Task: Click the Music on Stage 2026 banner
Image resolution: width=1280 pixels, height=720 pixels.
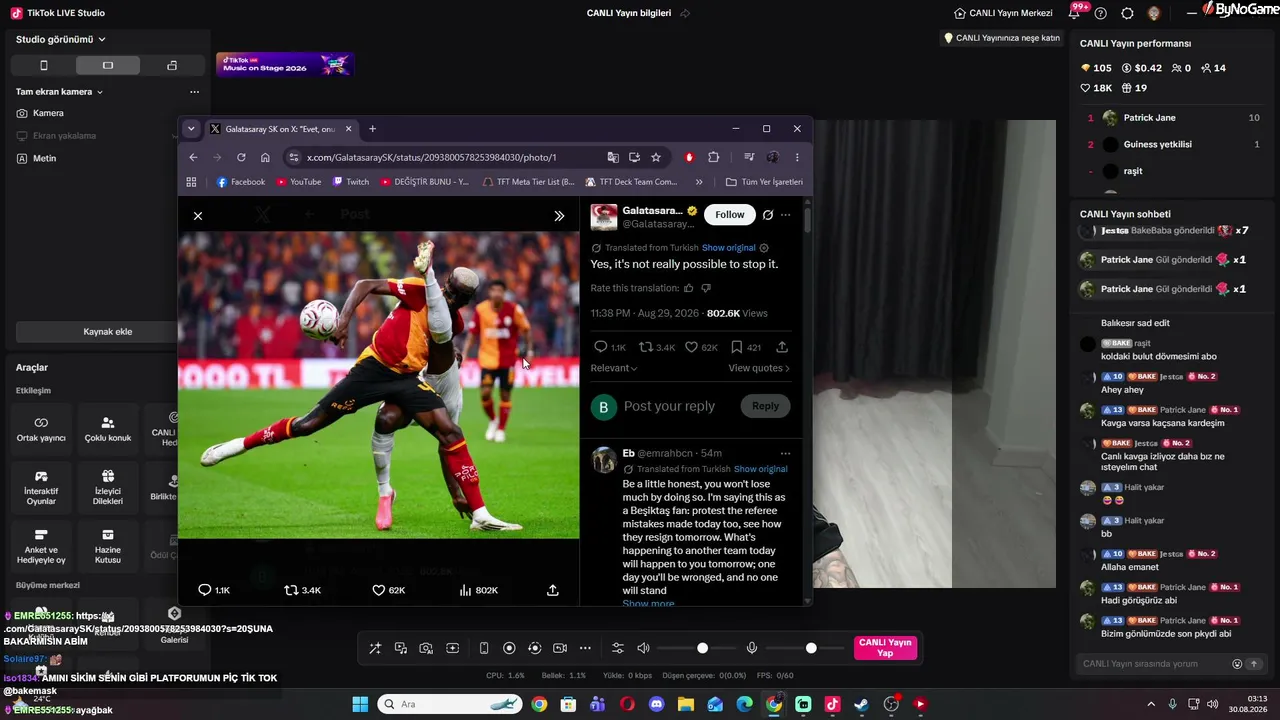Action: coord(285,65)
